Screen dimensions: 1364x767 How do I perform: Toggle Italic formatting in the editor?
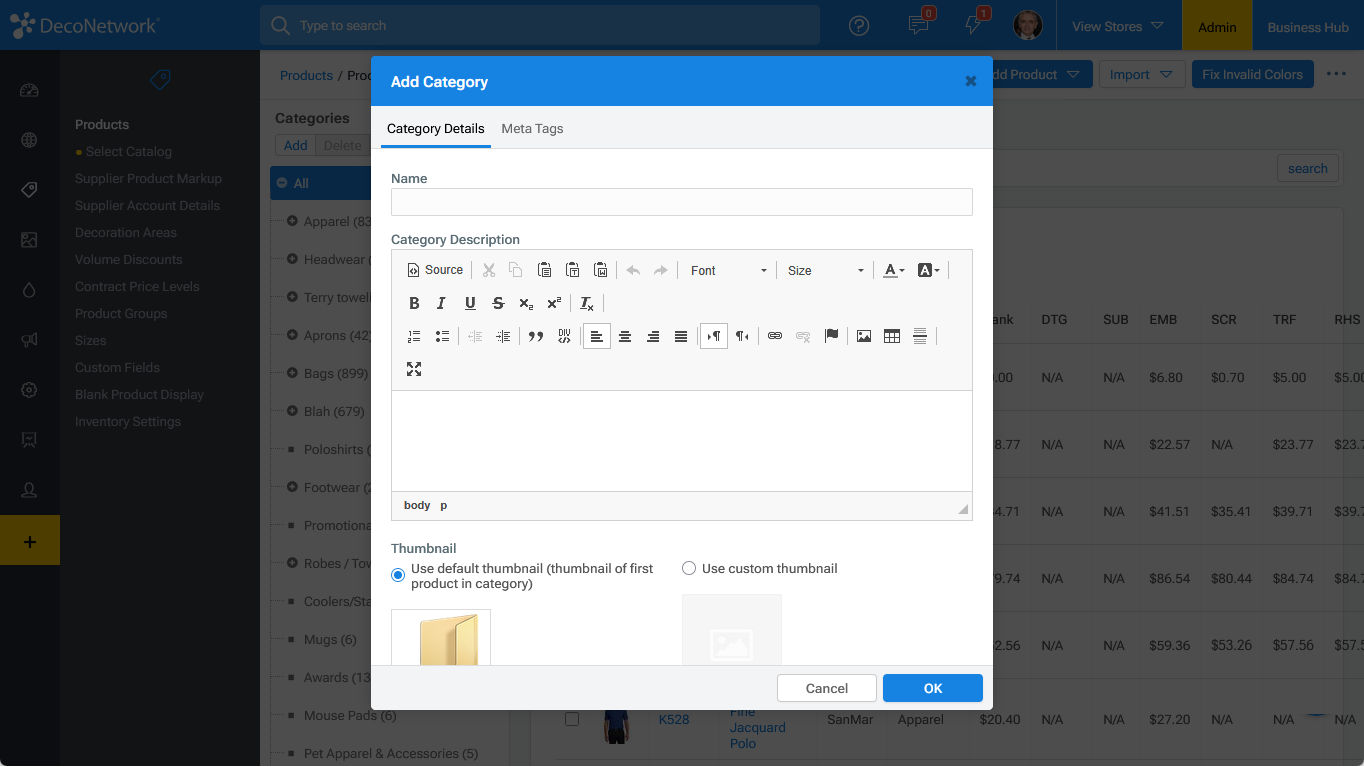[x=441, y=303]
